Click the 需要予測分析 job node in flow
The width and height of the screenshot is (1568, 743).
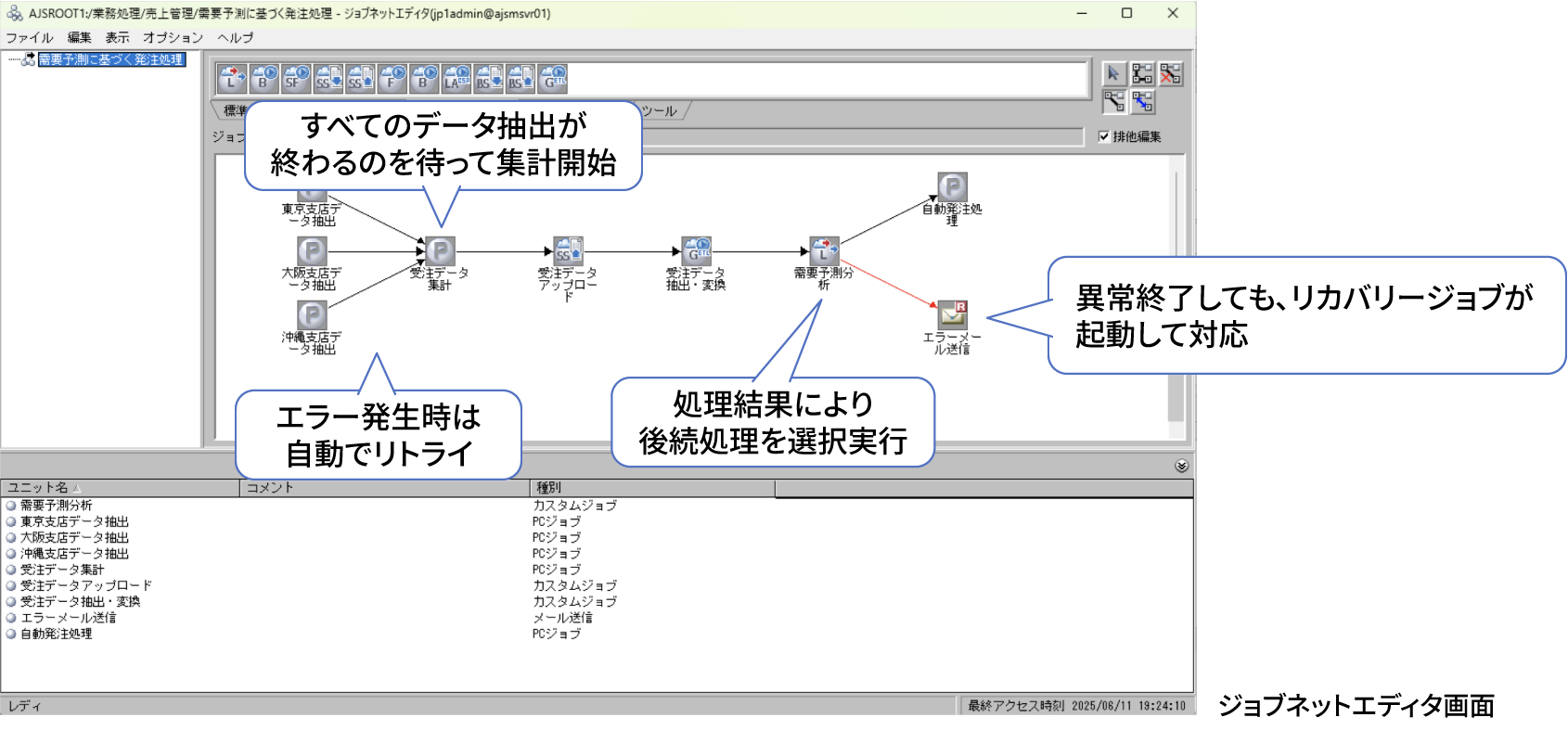(824, 251)
